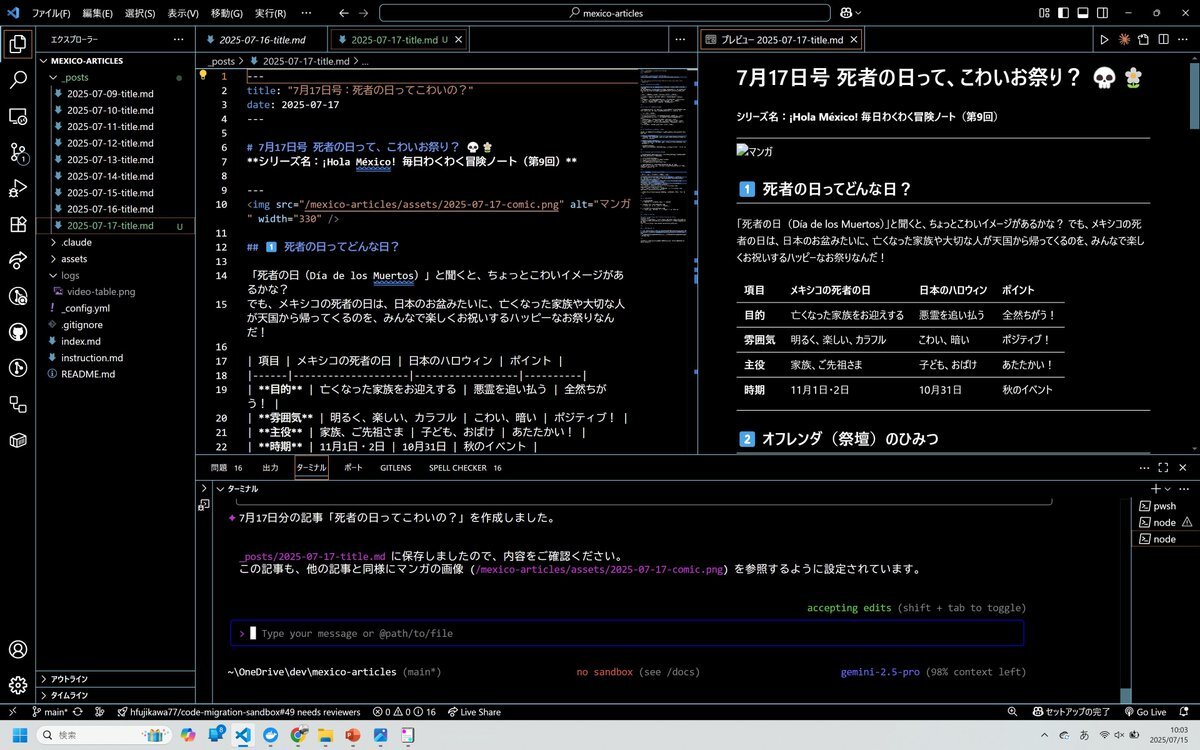1200x750 pixels.
Task: Click the run (play) icon in editor toolbar
Action: point(1104,40)
